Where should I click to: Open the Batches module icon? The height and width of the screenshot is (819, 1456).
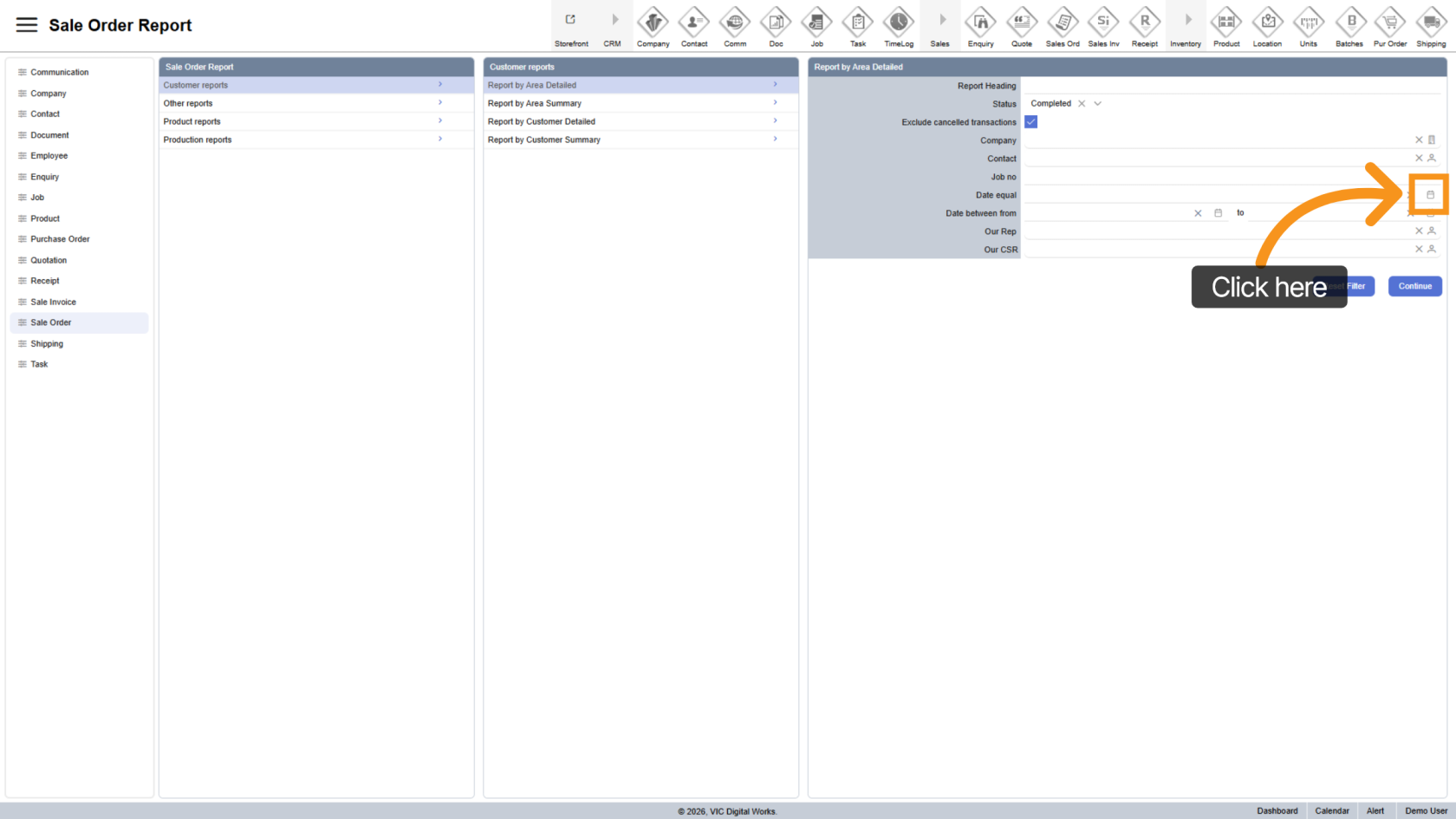[x=1349, y=26]
